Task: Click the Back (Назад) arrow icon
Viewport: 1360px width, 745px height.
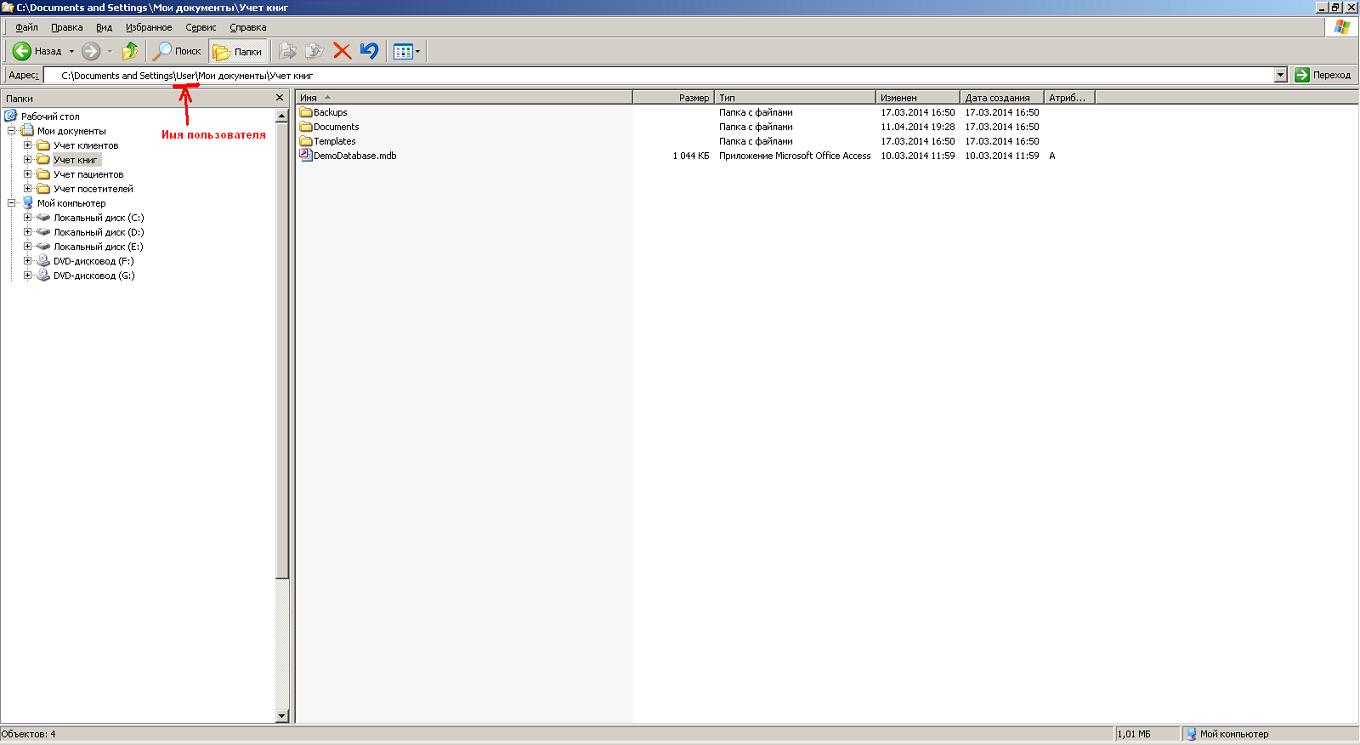Action: (x=22, y=51)
